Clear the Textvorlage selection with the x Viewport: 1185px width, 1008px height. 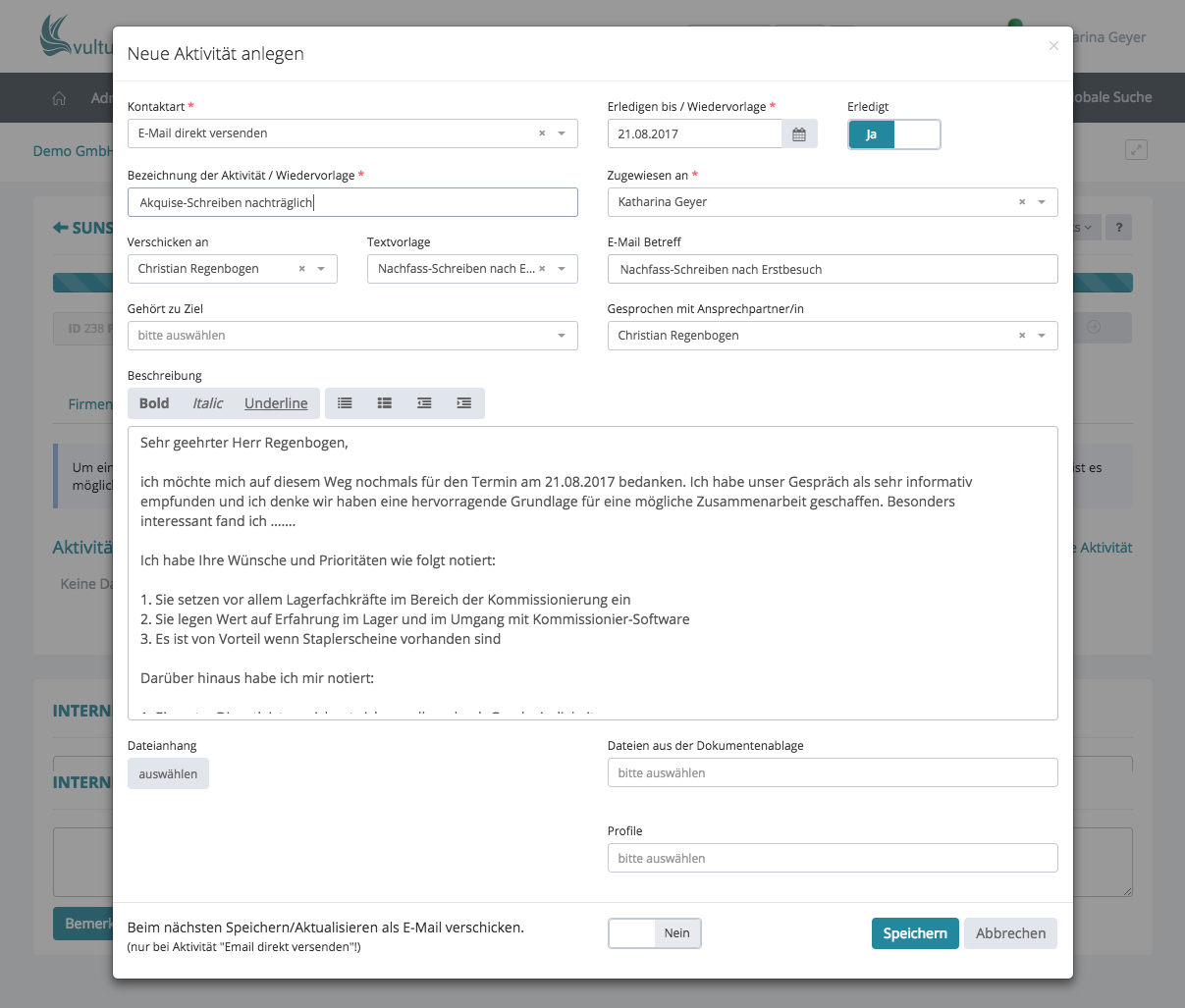[542, 269]
